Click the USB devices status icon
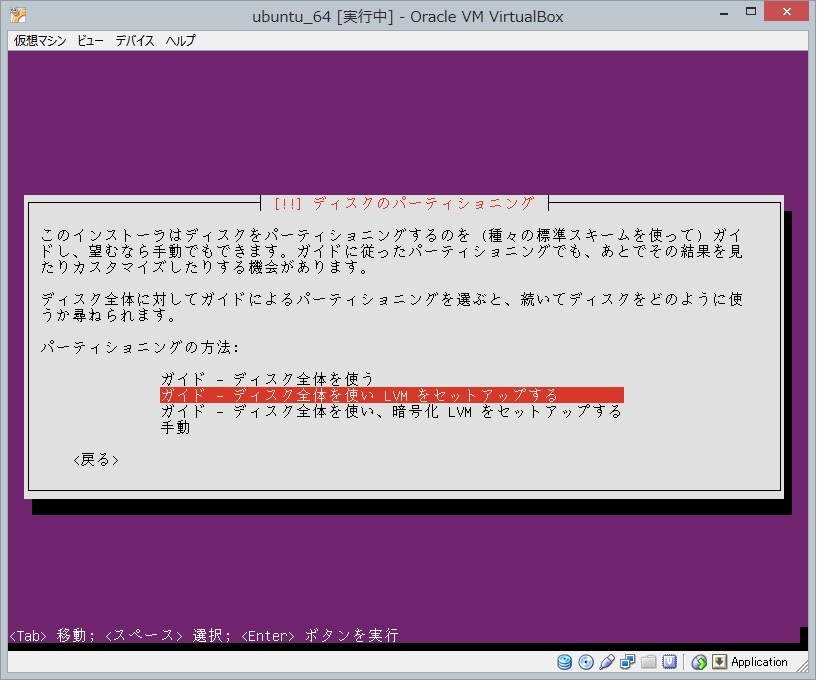 pyautogui.click(x=606, y=662)
